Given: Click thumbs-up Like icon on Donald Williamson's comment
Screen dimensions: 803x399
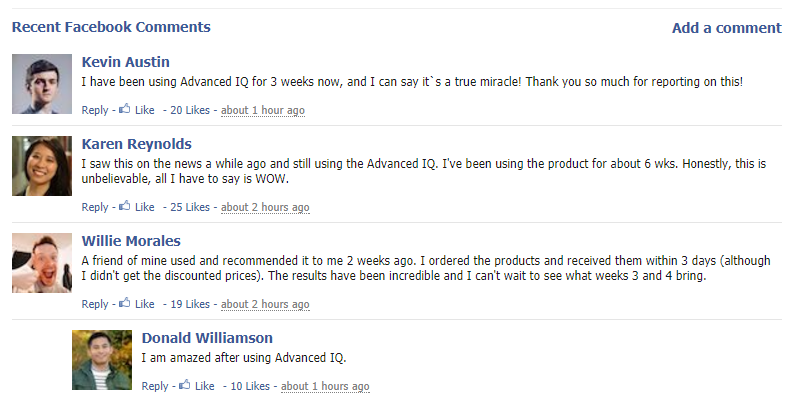Looking at the screenshot, I should point(184,385).
